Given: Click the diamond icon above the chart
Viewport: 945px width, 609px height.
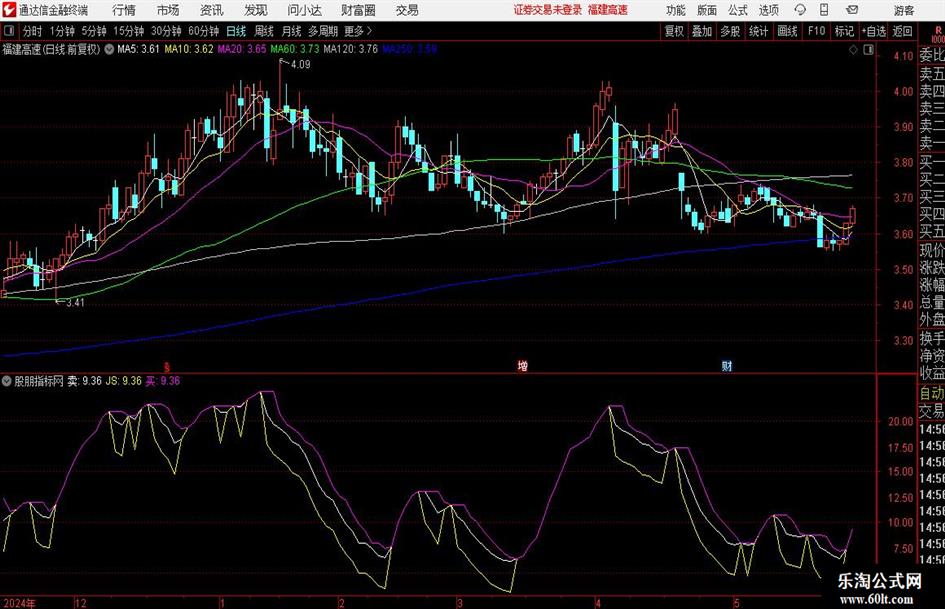Looking at the screenshot, I should (853, 50).
